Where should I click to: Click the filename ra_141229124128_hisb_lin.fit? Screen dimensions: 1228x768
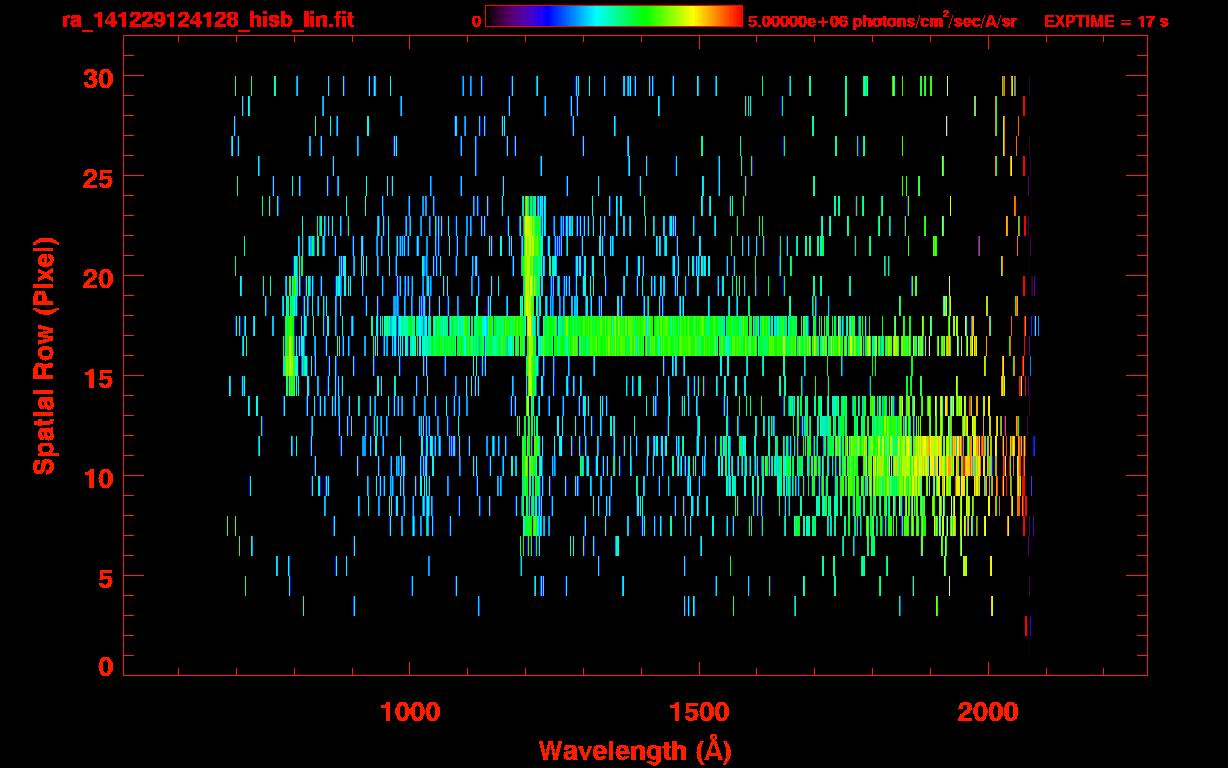[206, 20]
